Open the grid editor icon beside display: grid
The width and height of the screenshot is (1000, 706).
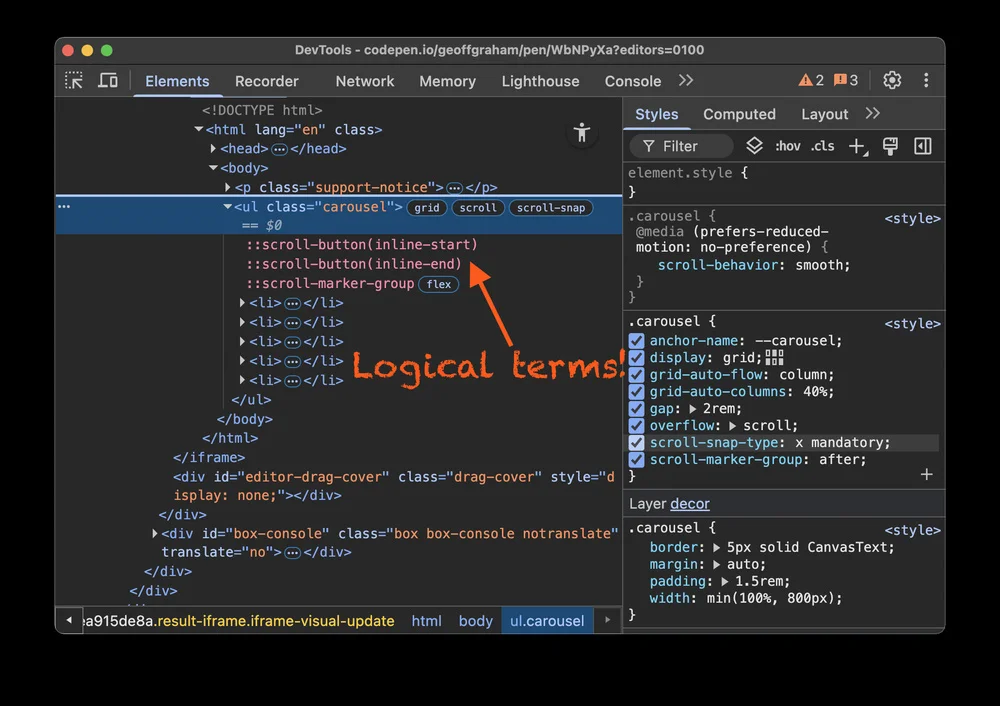pyautogui.click(x=774, y=358)
